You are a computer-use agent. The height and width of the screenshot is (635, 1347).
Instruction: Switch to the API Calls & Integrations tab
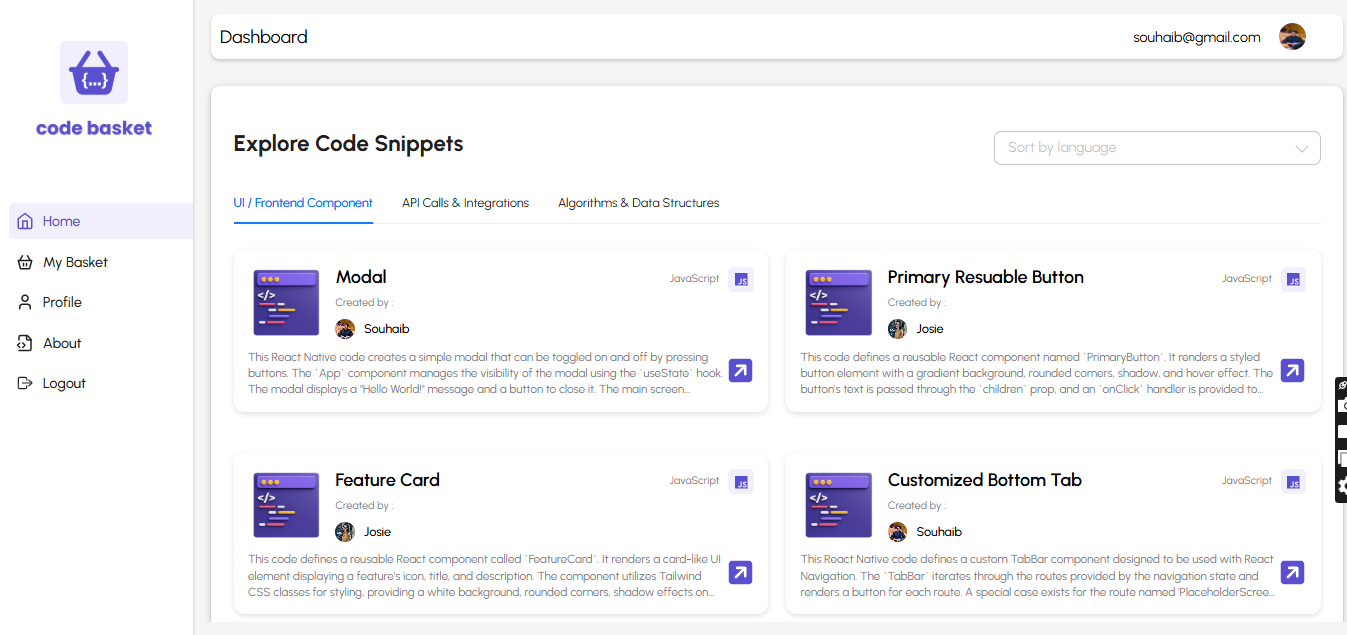tap(465, 203)
